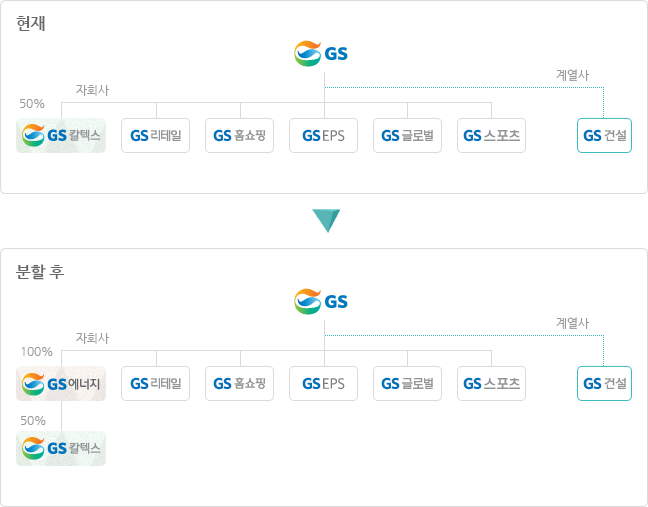The image size is (648, 507).
Task: Click the GS logo in the 분할 후 section
Action: point(322,301)
